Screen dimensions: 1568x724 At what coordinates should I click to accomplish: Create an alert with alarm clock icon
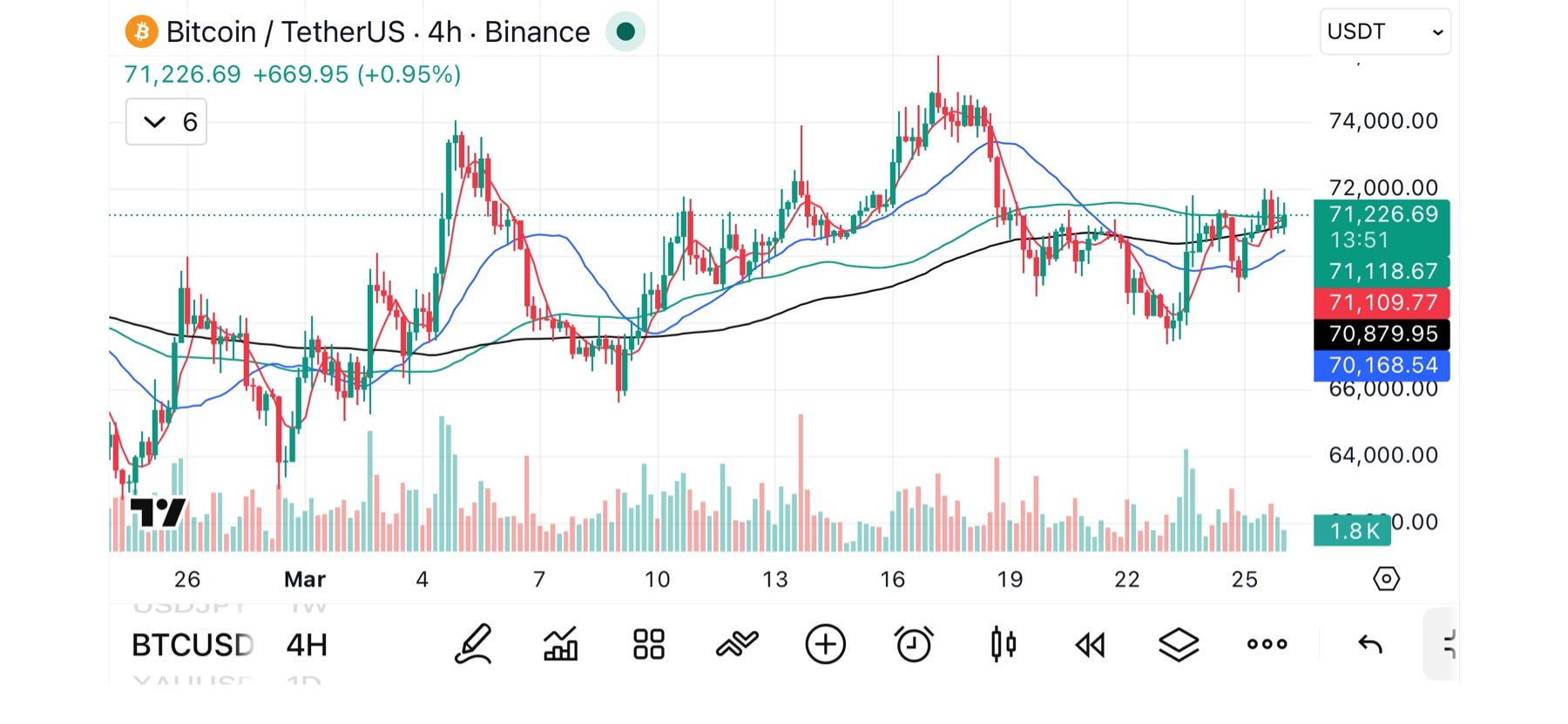point(914,645)
